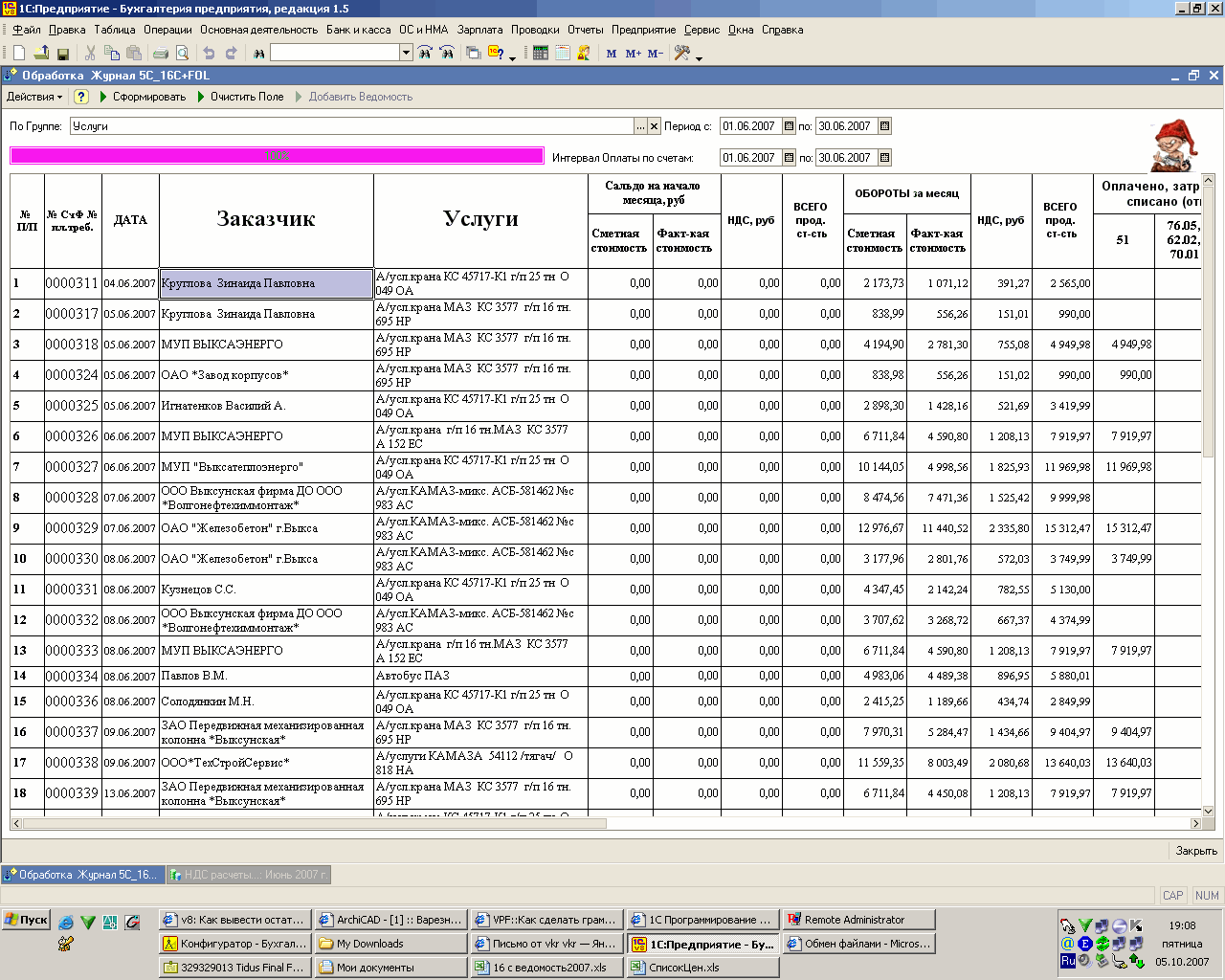Open selection ellipsis for По Группе
The width and height of the screenshot is (1225, 980).
640,126
